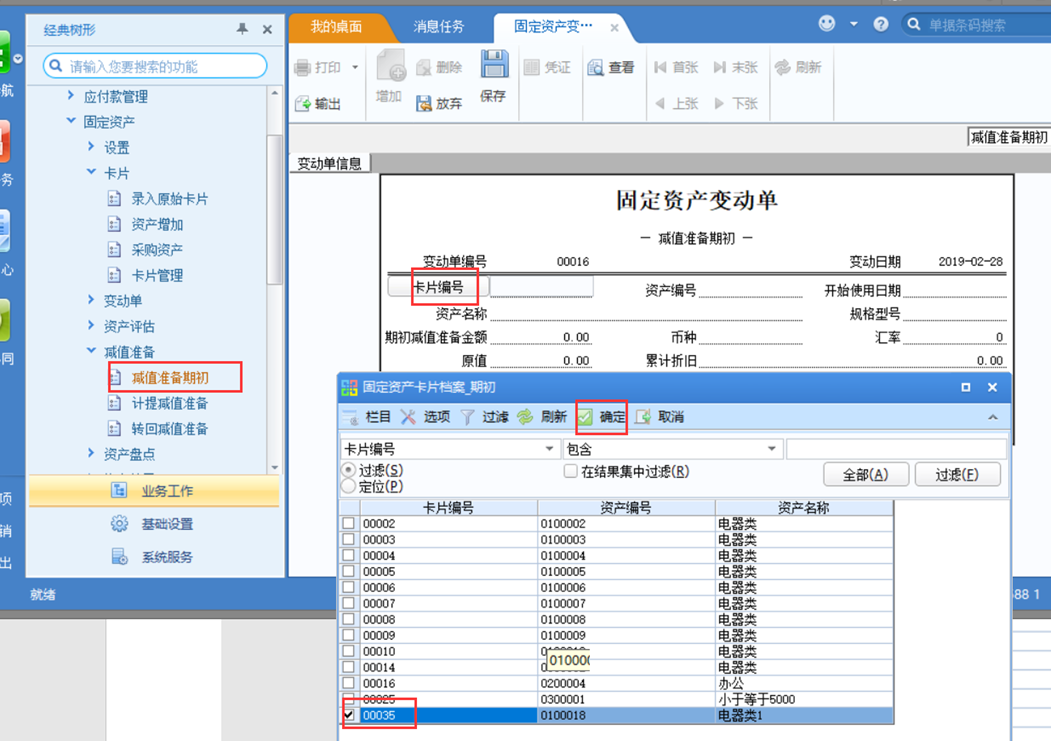The width and height of the screenshot is (1051, 741).
Task: Click the 卡片编号 lookup button on form
Action: (438, 287)
